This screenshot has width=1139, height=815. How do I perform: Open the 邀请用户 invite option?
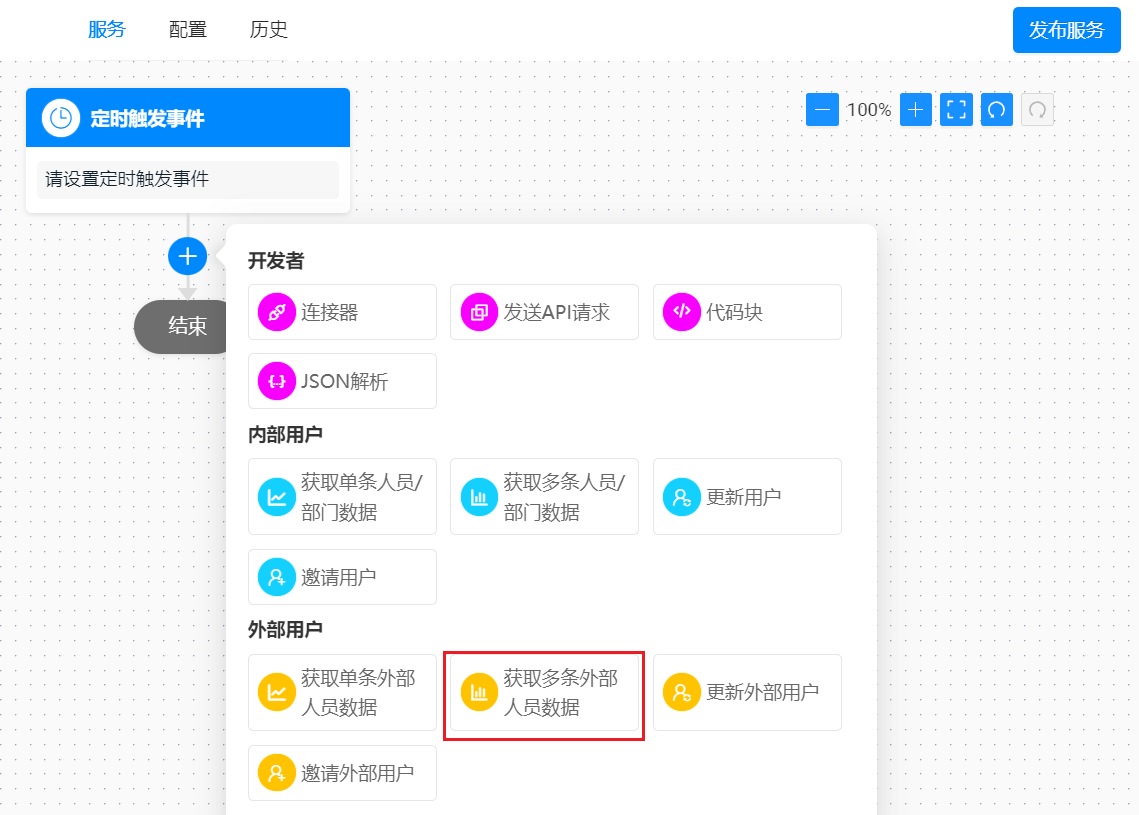point(342,576)
